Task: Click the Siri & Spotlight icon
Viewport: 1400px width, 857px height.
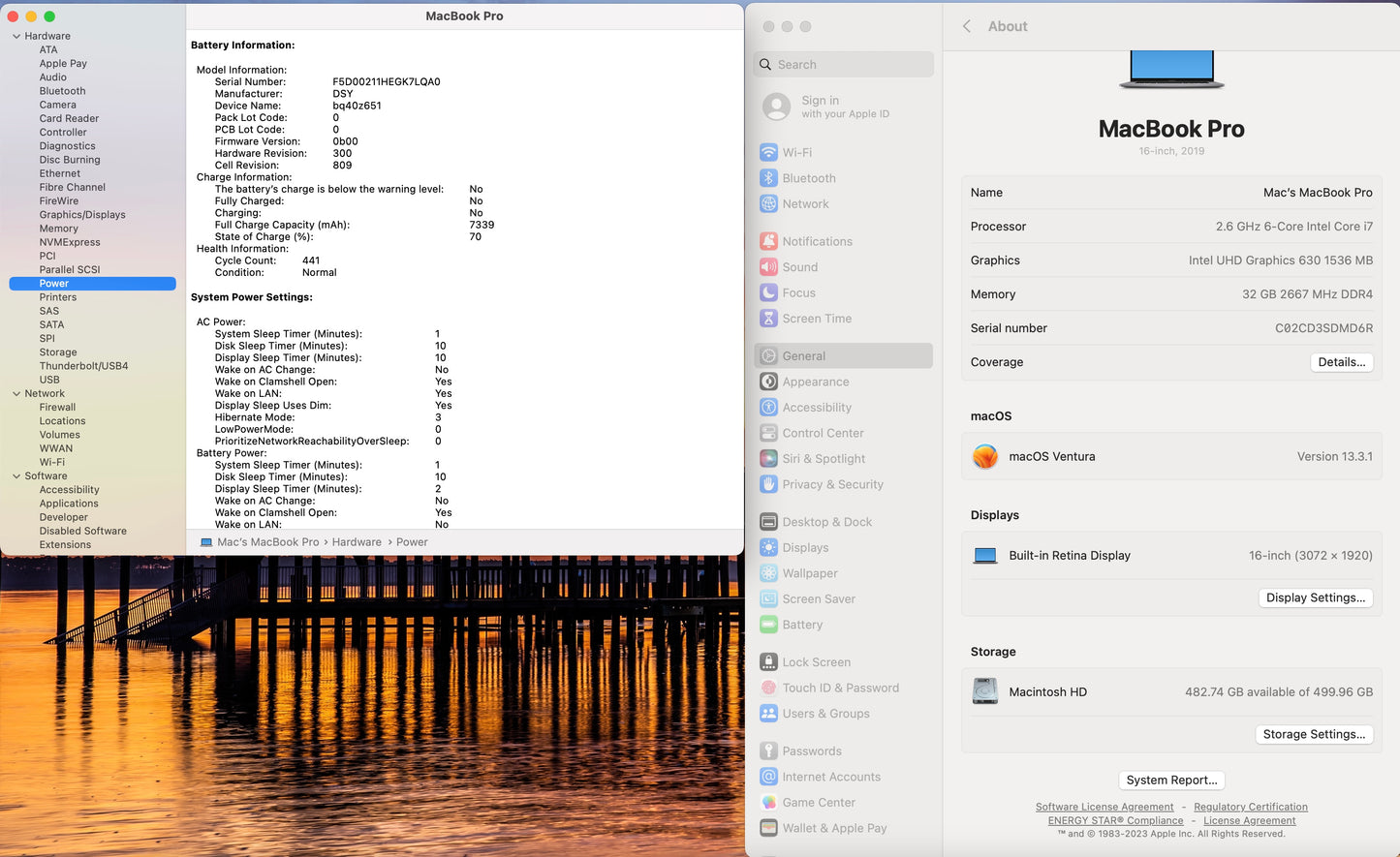Action: [x=768, y=459]
